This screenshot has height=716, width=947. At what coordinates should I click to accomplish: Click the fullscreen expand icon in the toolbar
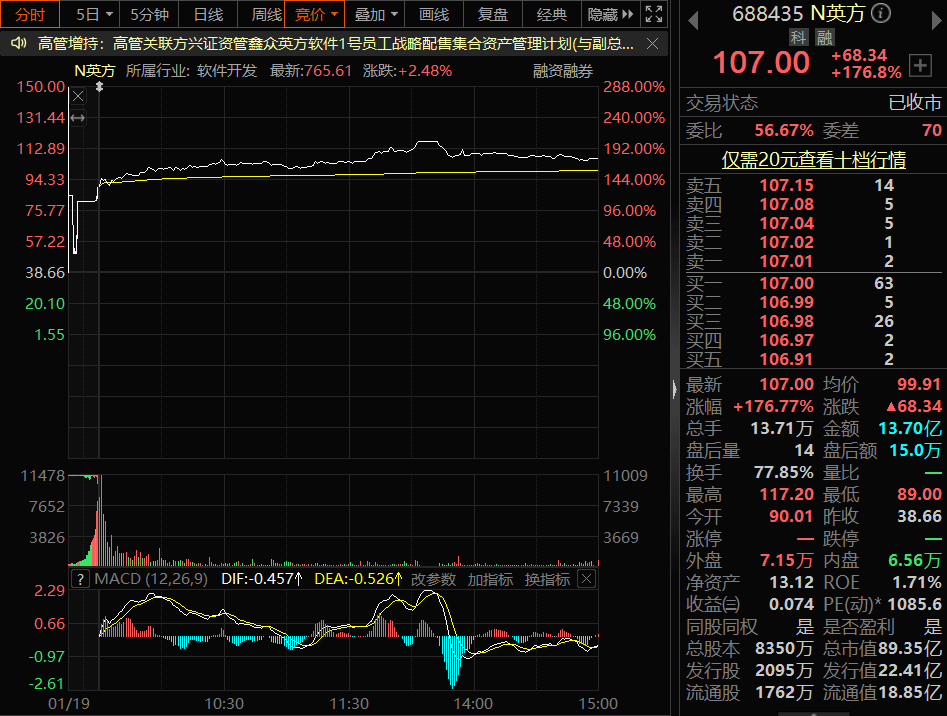point(654,14)
